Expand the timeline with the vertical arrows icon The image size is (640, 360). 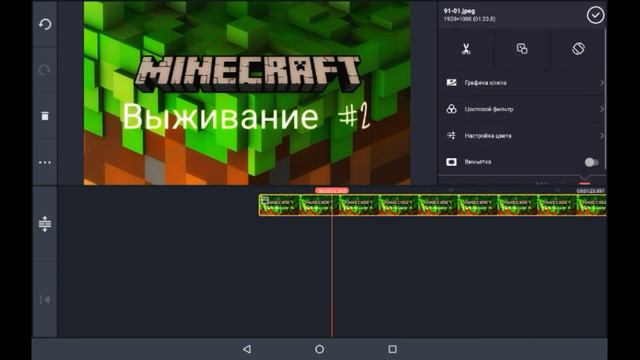(x=45, y=224)
